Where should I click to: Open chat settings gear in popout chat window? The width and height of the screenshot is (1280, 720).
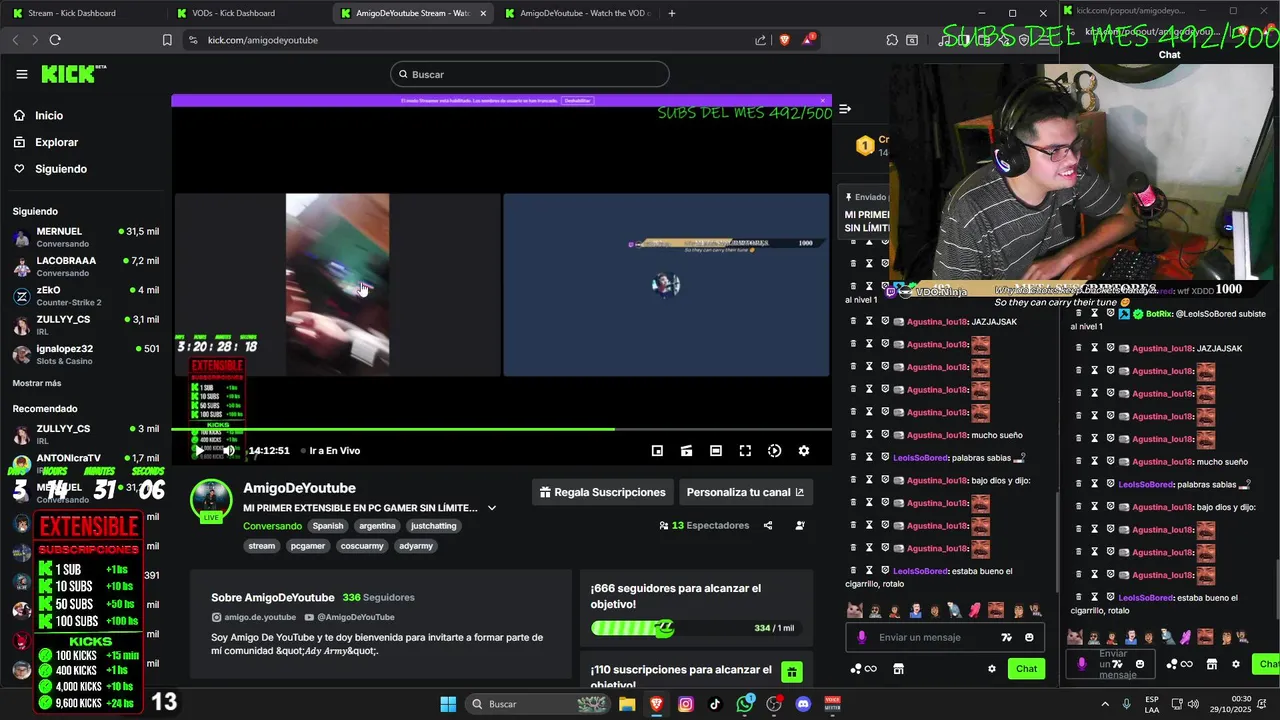point(1236,664)
